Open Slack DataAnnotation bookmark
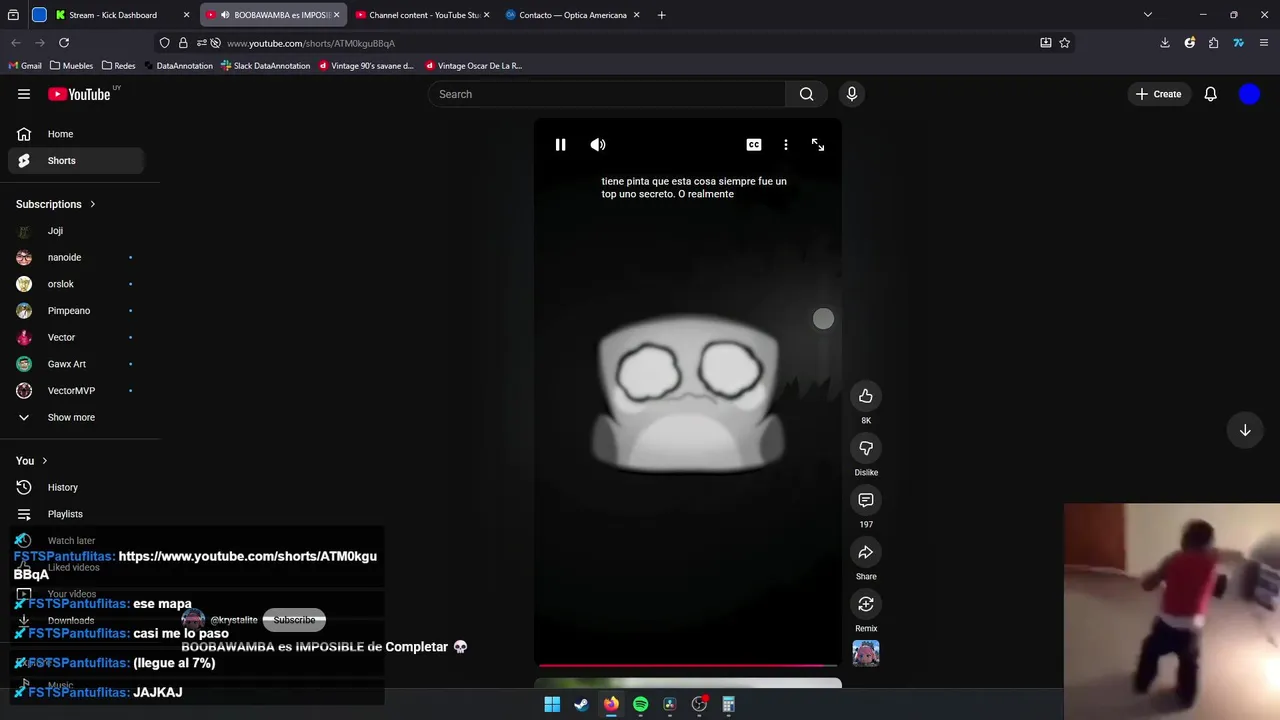The width and height of the screenshot is (1280, 720). (265, 66)
